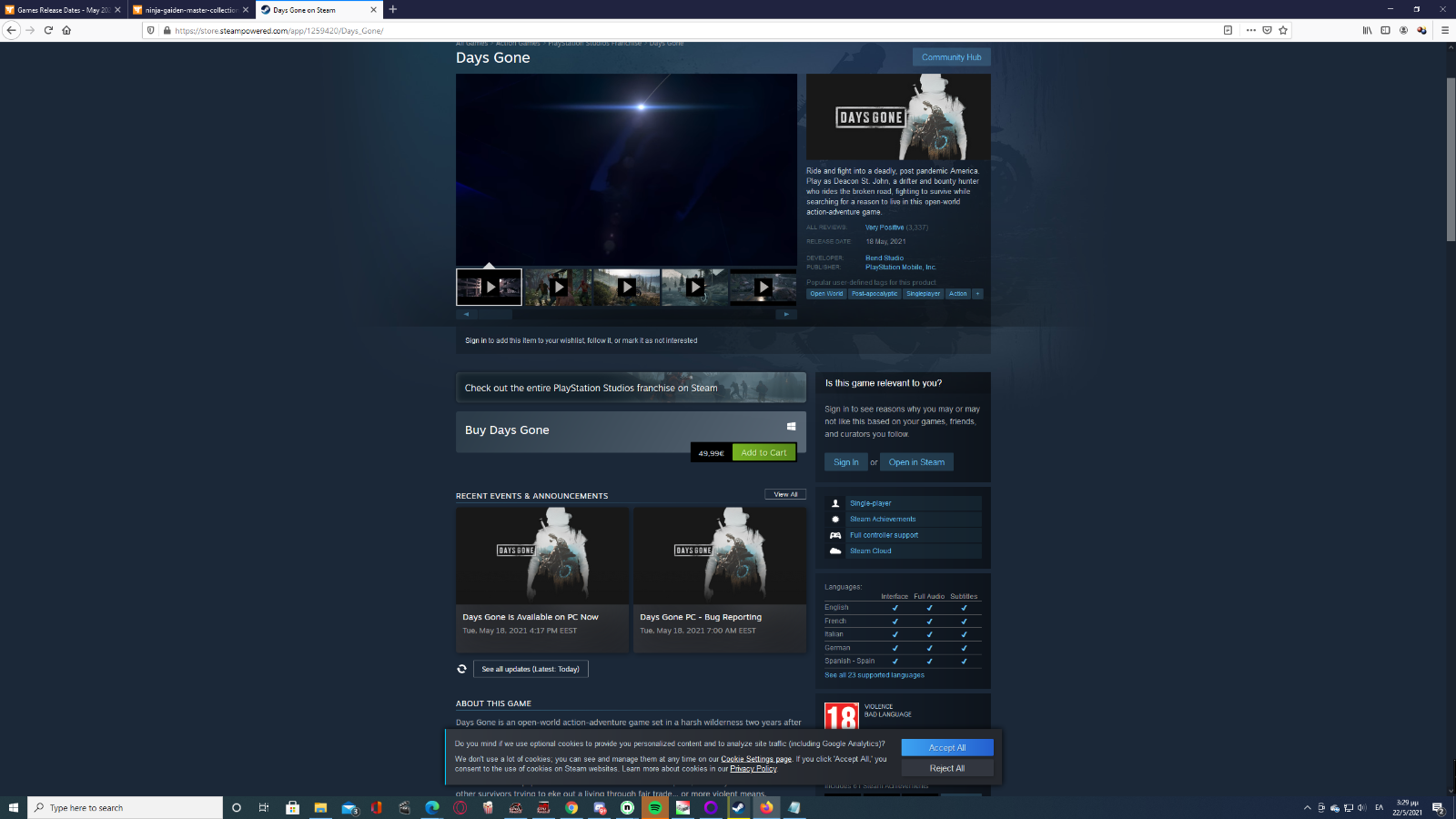The height and width of the screenshot is (819, 1456).
Task: Open PlayStation Mobile, Inc. publisher link
Action: point(901,268)
